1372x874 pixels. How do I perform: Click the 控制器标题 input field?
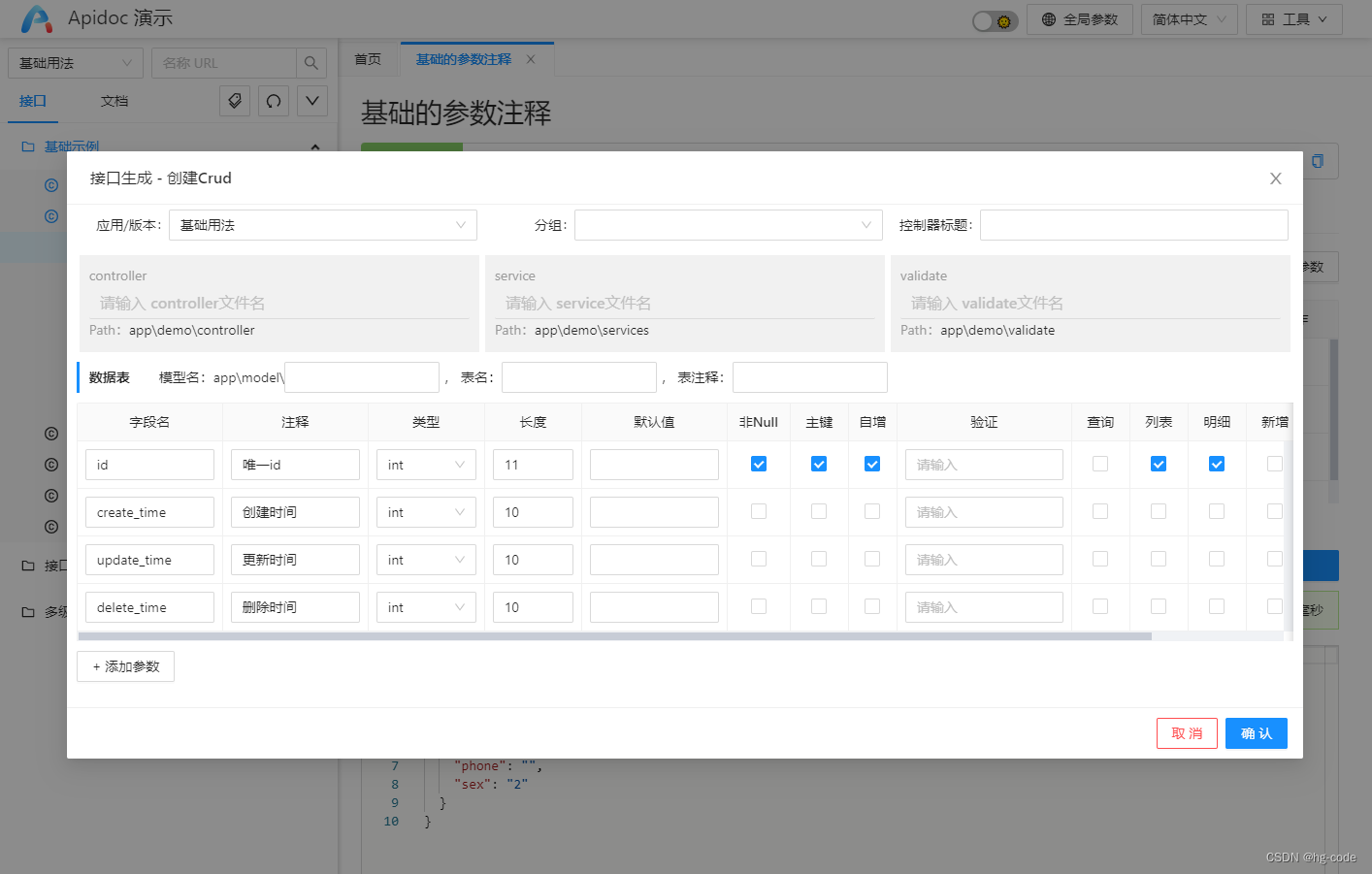click(x=1132, y=224)
